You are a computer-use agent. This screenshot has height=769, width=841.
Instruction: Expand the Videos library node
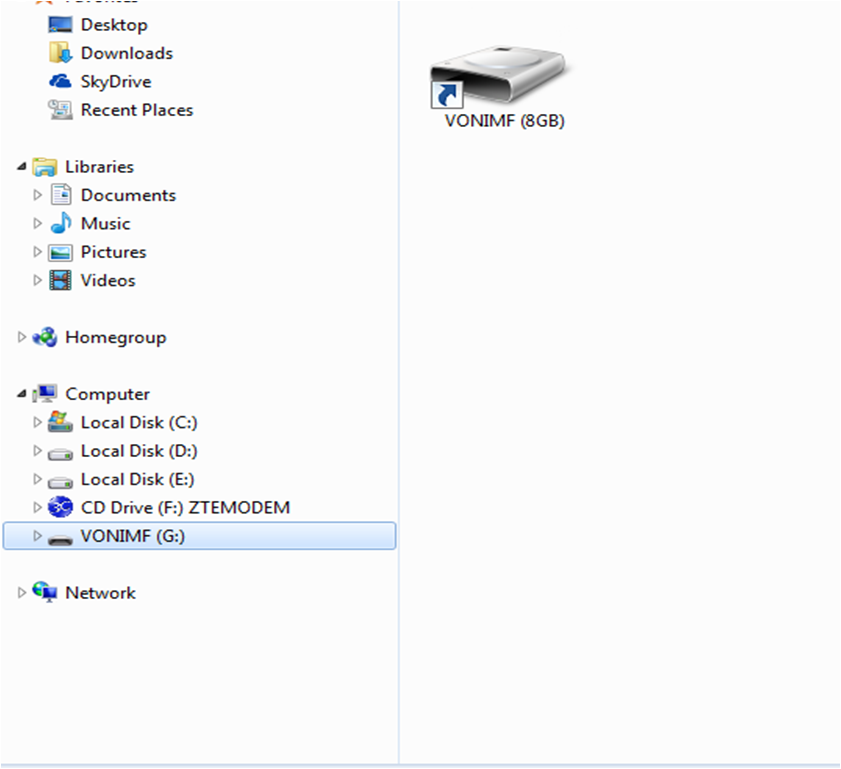(38, 280)
